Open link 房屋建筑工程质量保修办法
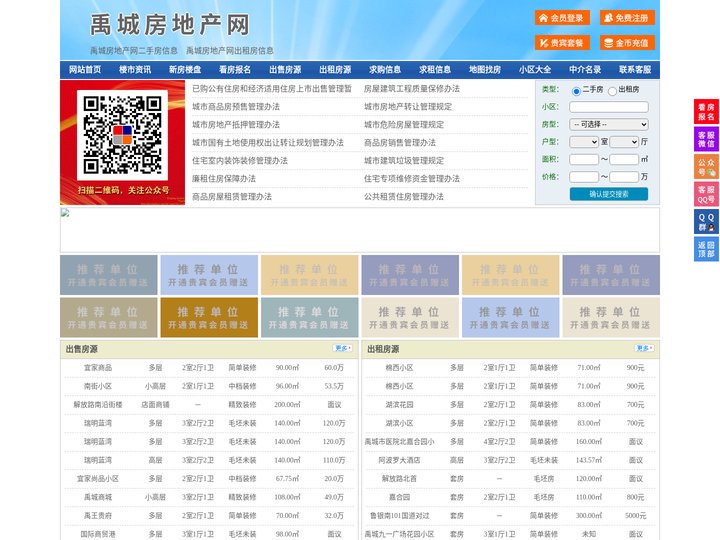 tap(412, 89)
